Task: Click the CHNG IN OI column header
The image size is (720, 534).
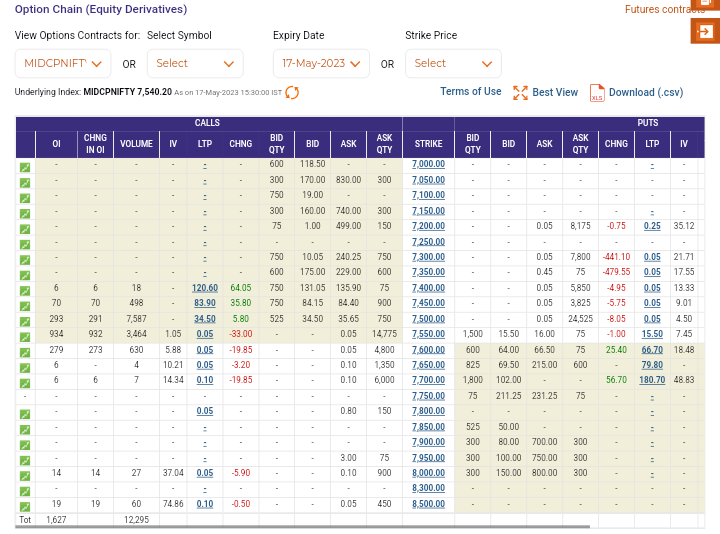Action: click(x=95, y=144)
